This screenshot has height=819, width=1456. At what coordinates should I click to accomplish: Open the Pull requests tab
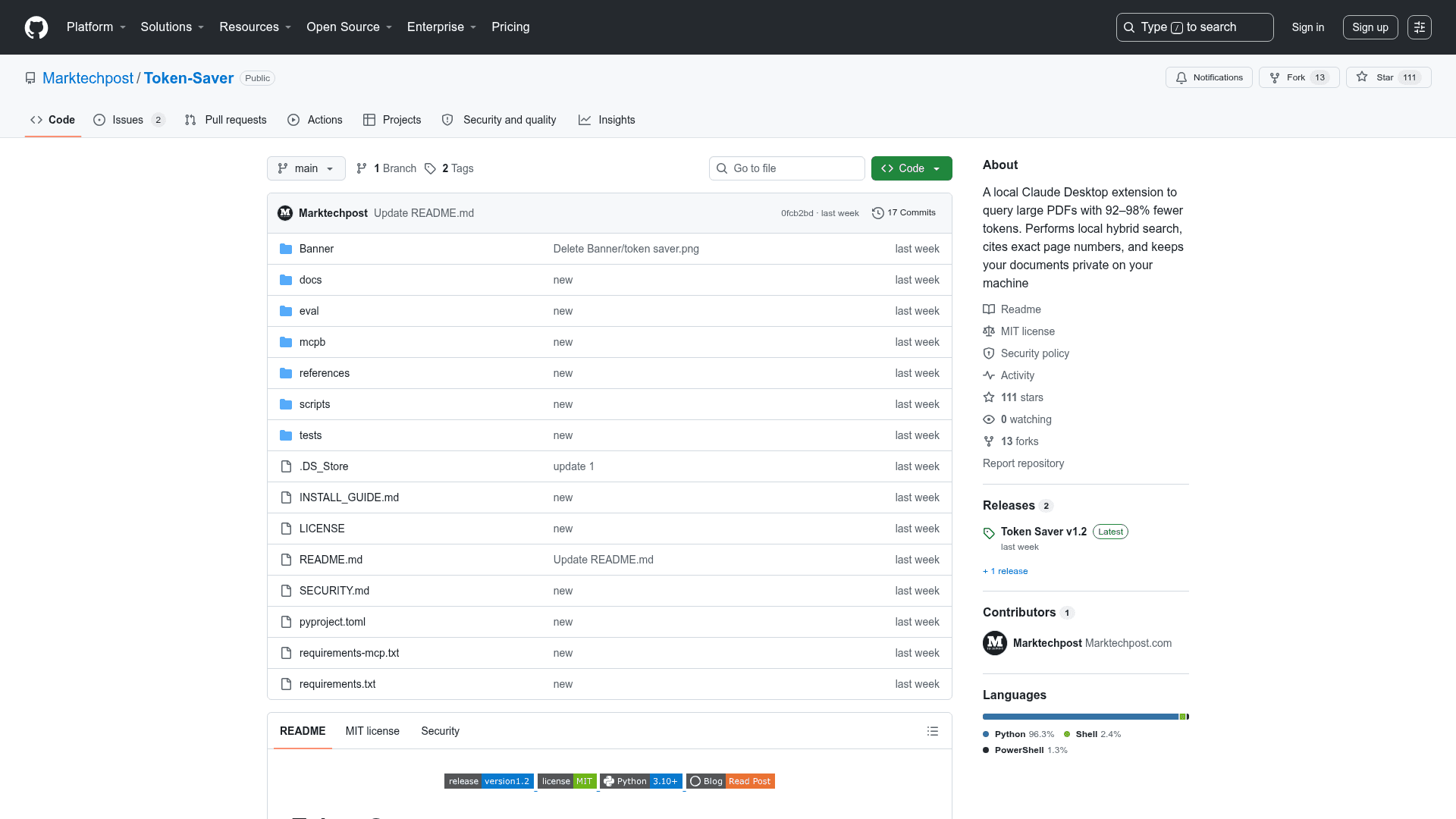coord(225,120)
